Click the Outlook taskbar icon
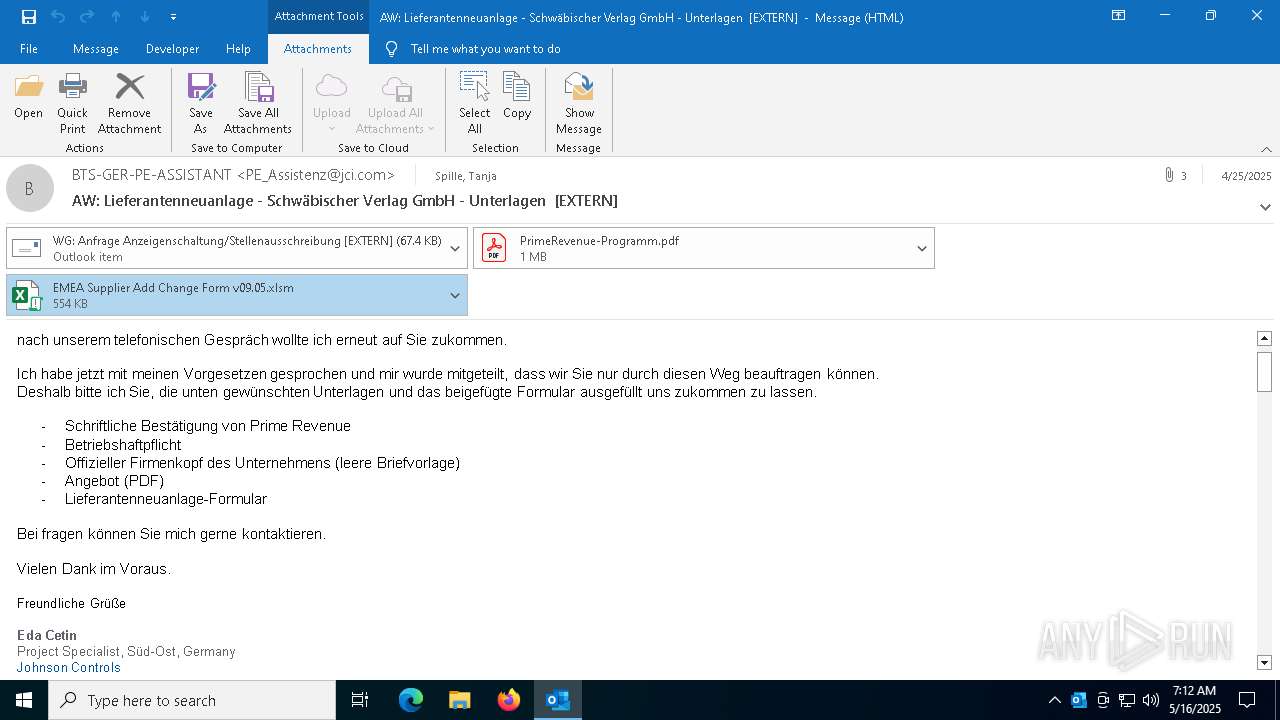 [558, 700]
